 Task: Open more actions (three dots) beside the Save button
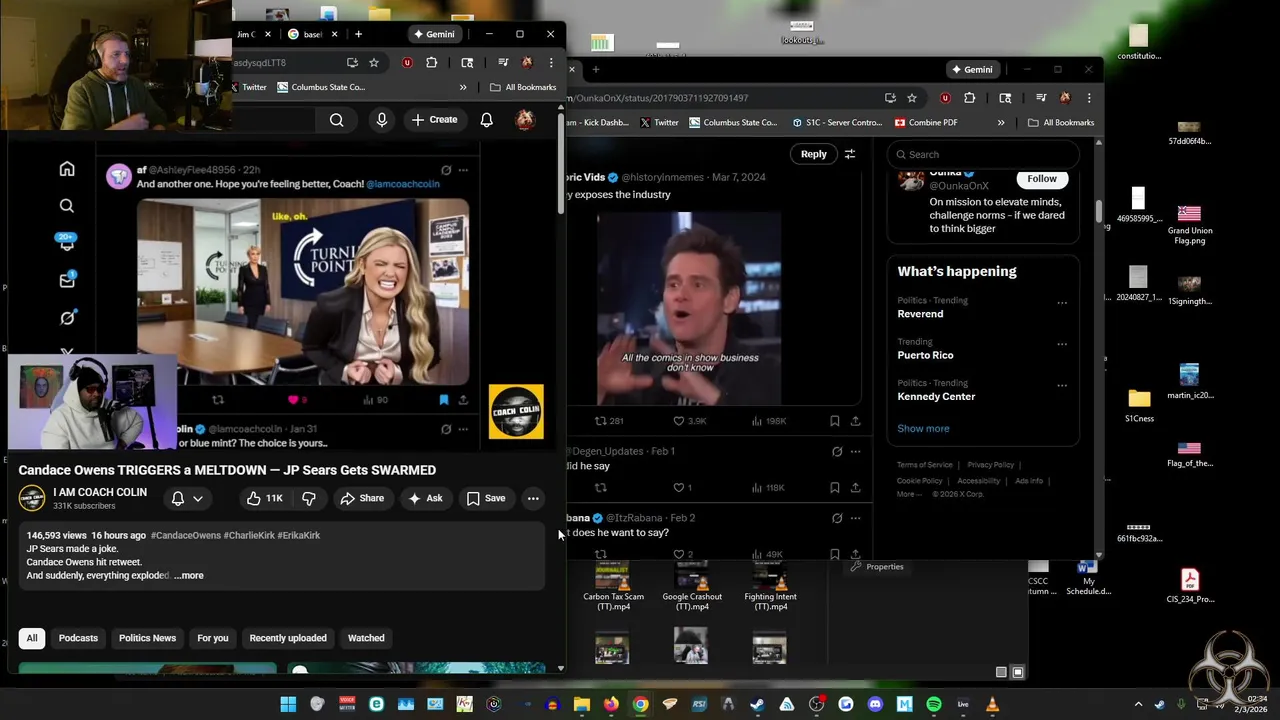click(533, 498)
